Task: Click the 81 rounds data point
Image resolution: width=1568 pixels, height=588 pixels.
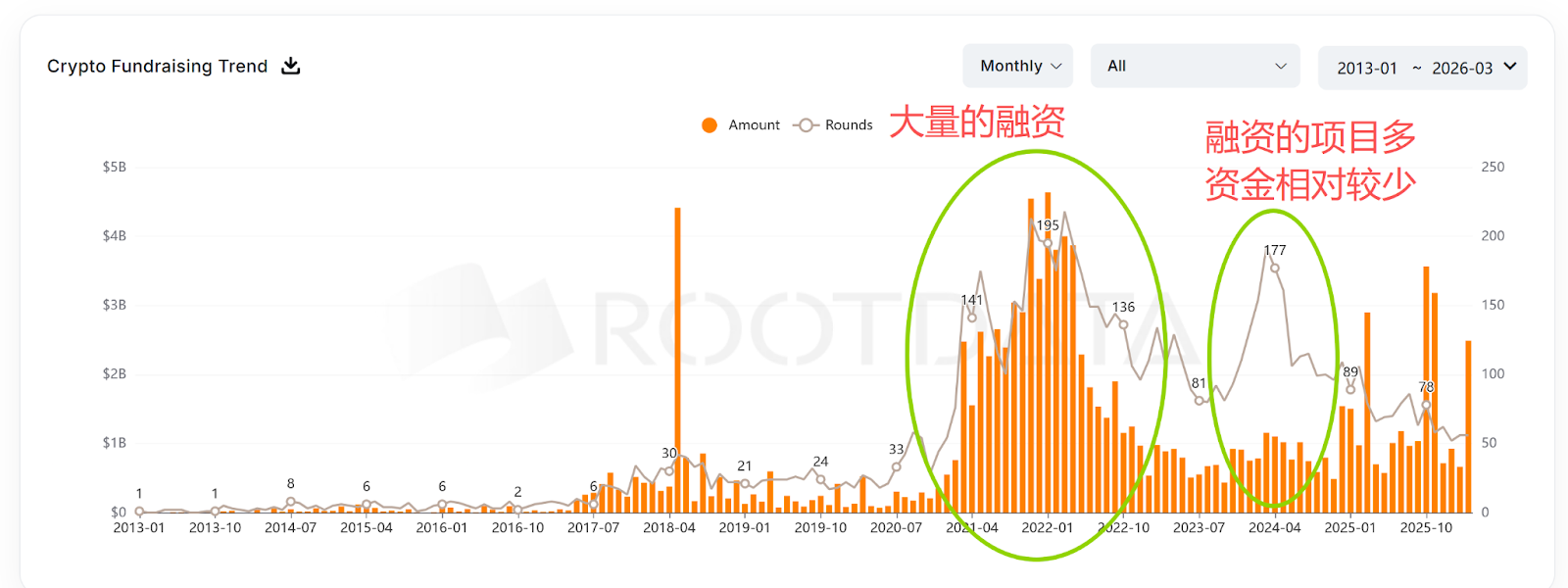Action: coord(1200,400)
